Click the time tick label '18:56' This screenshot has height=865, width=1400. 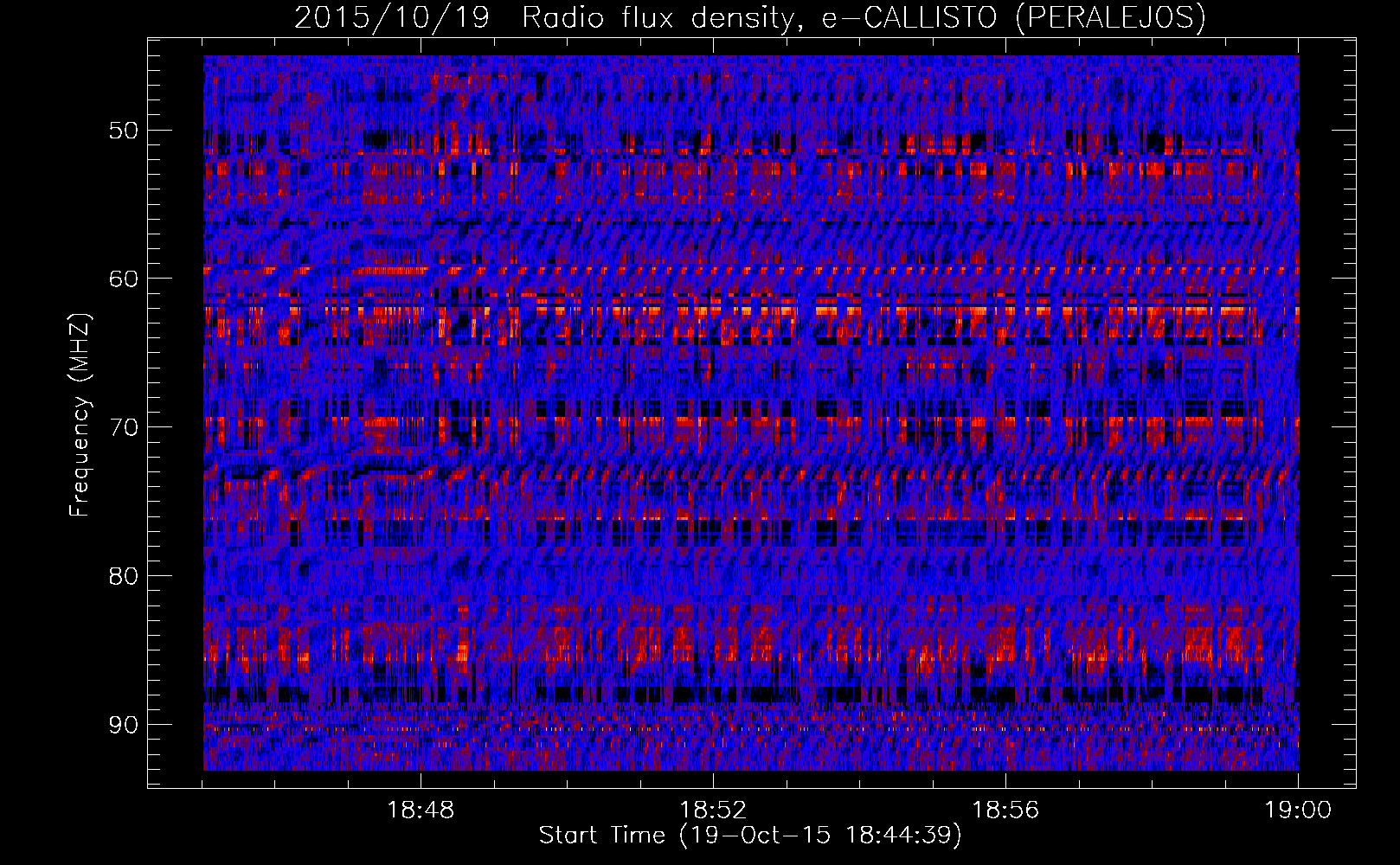(x=1005, y=811)
